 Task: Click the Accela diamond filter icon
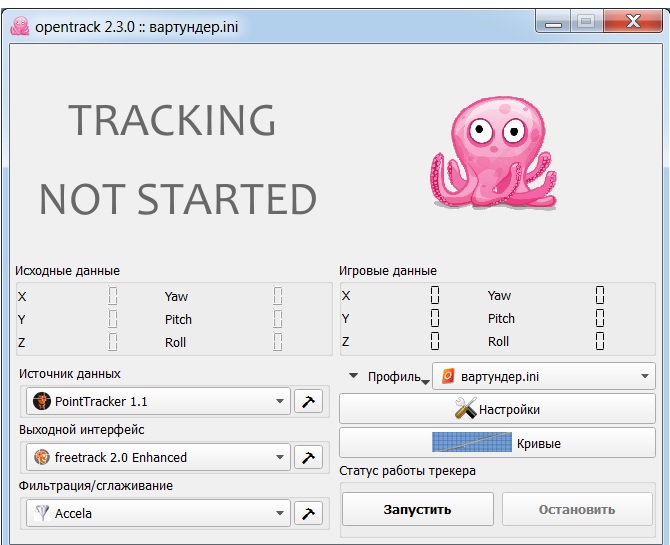point(41,513)
